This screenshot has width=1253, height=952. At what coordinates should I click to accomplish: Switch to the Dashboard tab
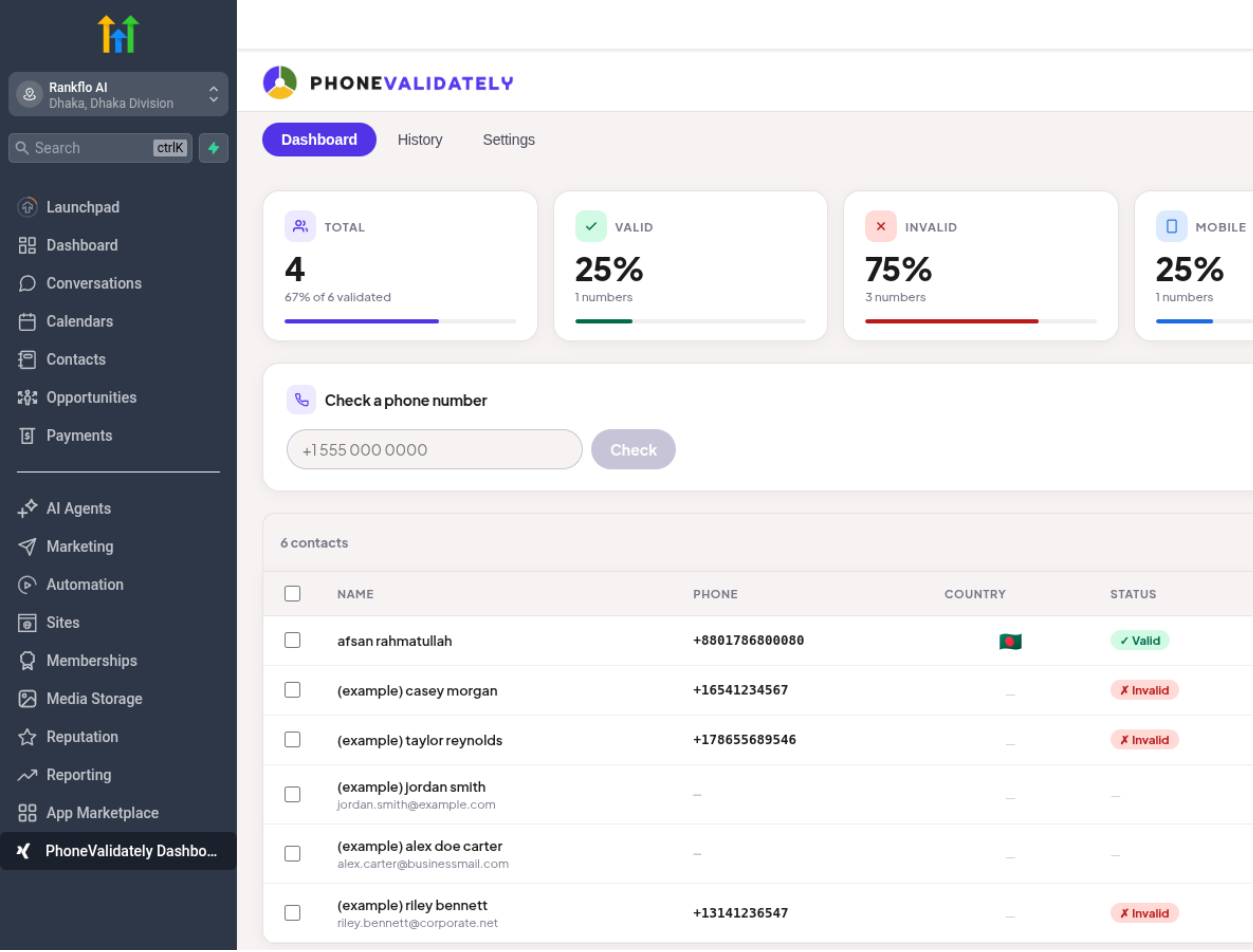tap(319, 139)
